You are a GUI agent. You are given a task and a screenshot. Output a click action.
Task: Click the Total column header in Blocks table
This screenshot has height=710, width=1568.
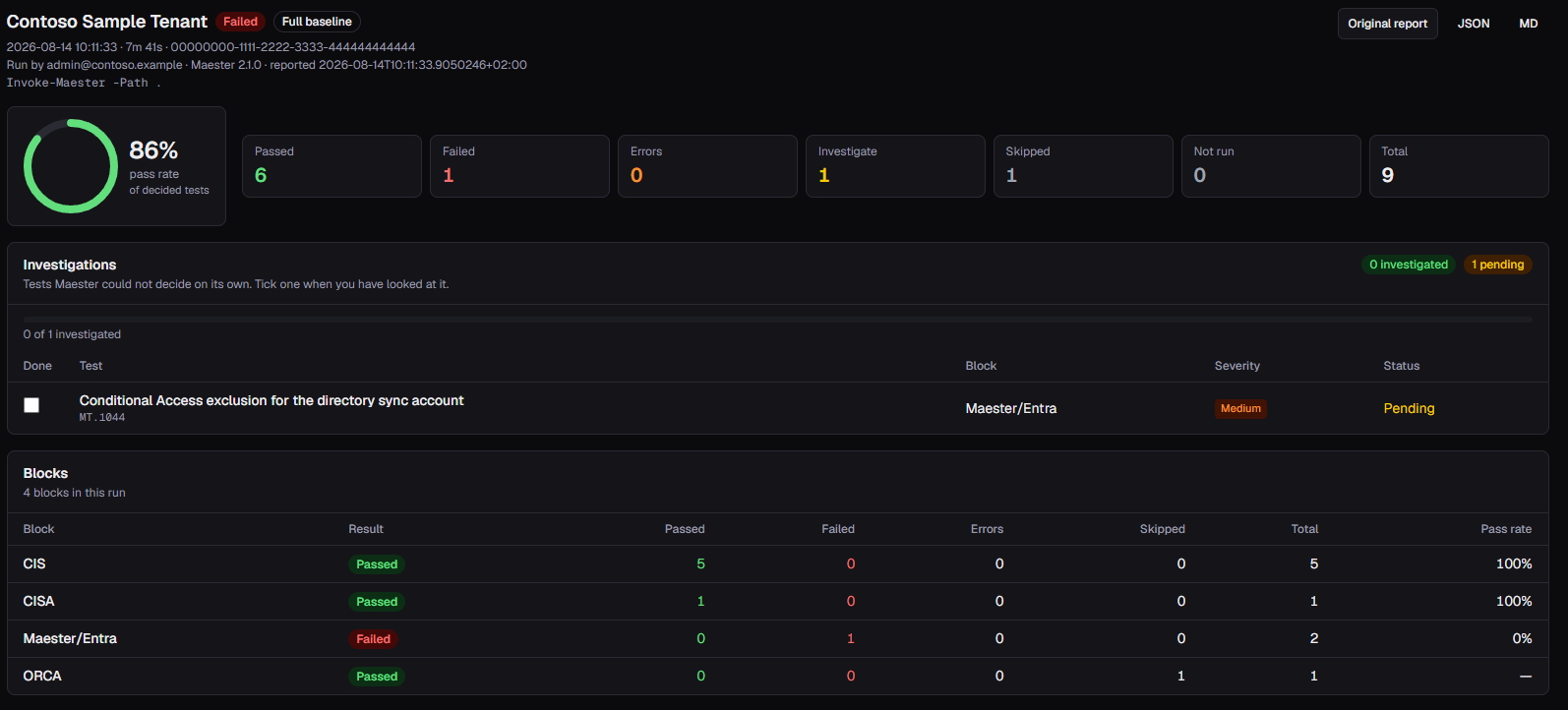pos(1304,529)
